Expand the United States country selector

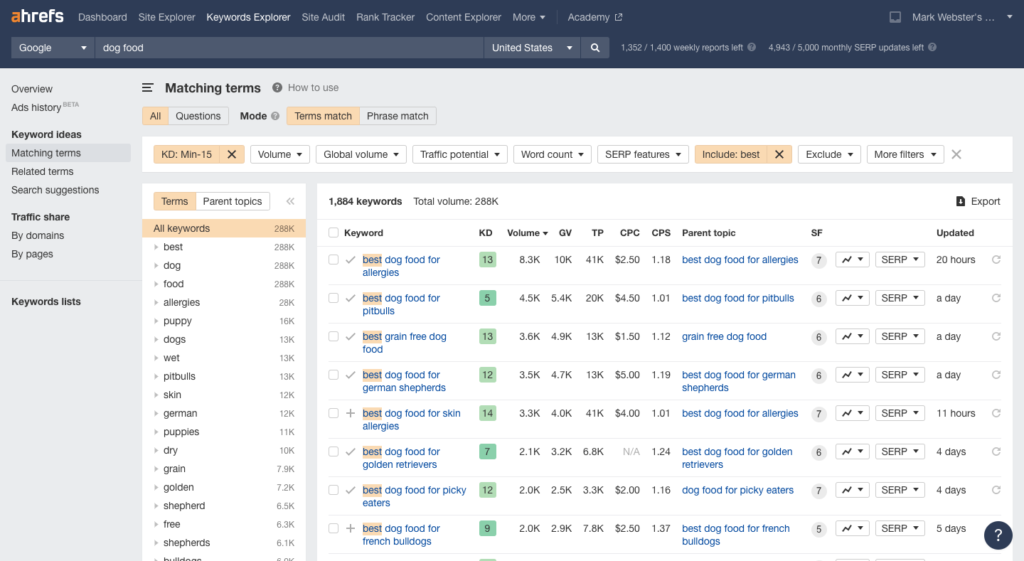coord(532,48)
